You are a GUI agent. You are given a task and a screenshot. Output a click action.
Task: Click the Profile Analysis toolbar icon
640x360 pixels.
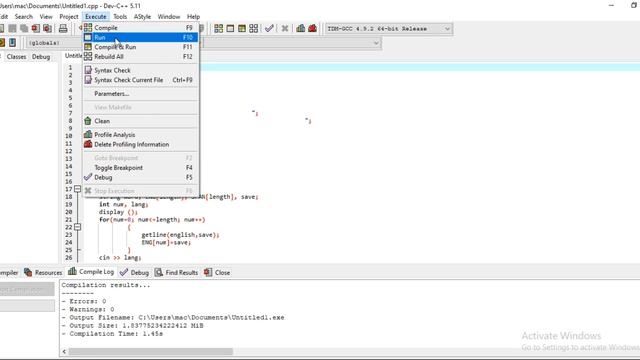pos(301,28)
